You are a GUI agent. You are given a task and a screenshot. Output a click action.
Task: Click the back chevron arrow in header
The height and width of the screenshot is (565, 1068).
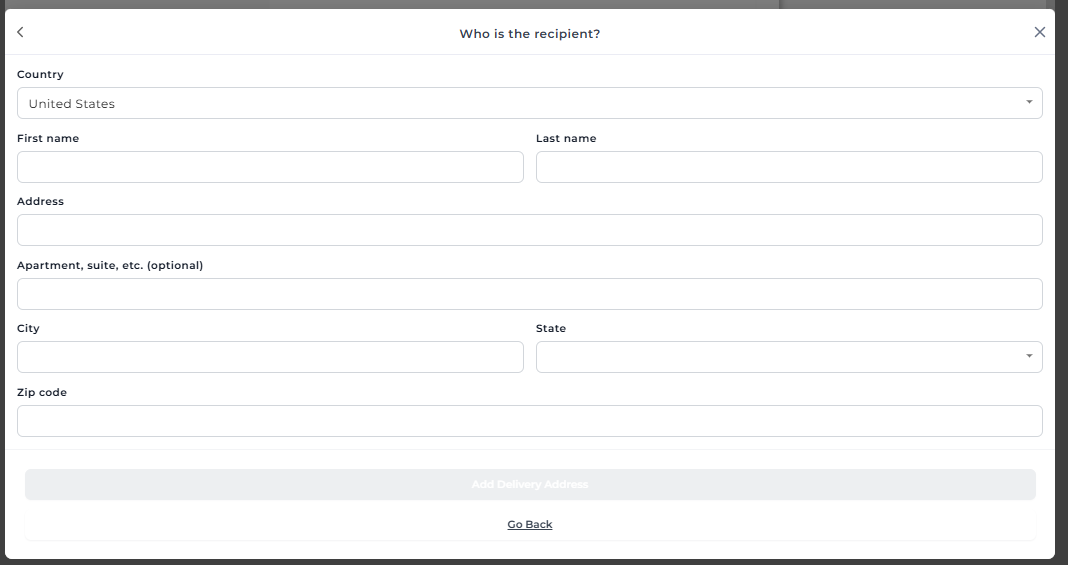point(20,32)
